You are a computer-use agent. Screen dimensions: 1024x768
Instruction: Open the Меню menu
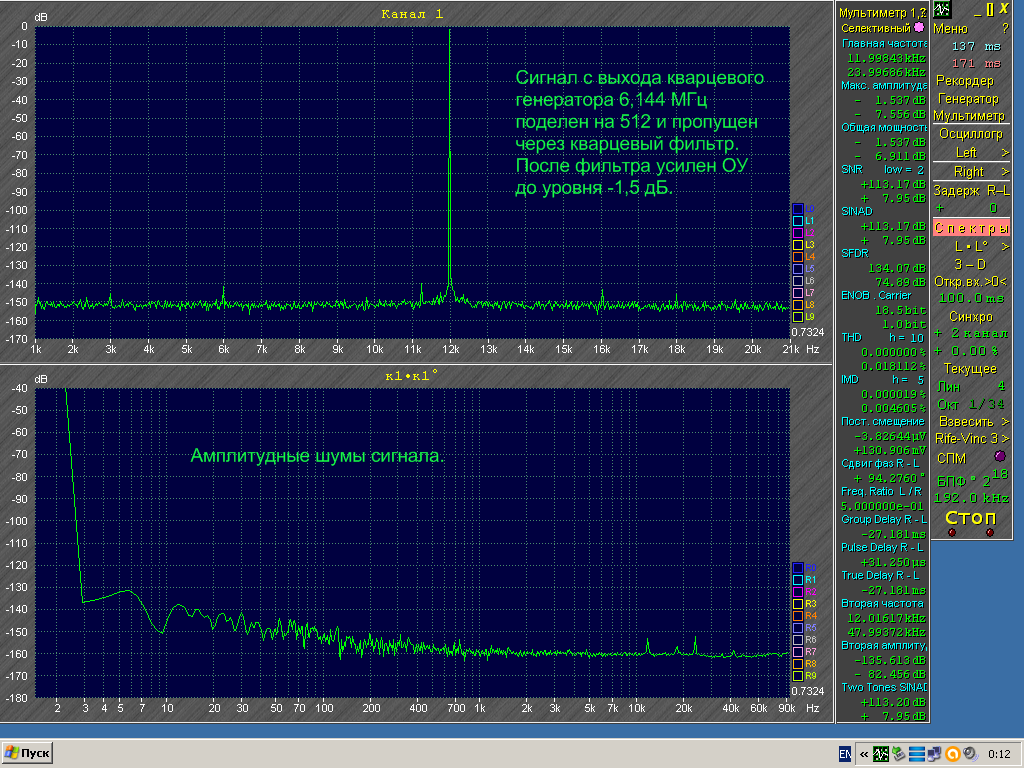pyautogui.click(x=951, y=29)
